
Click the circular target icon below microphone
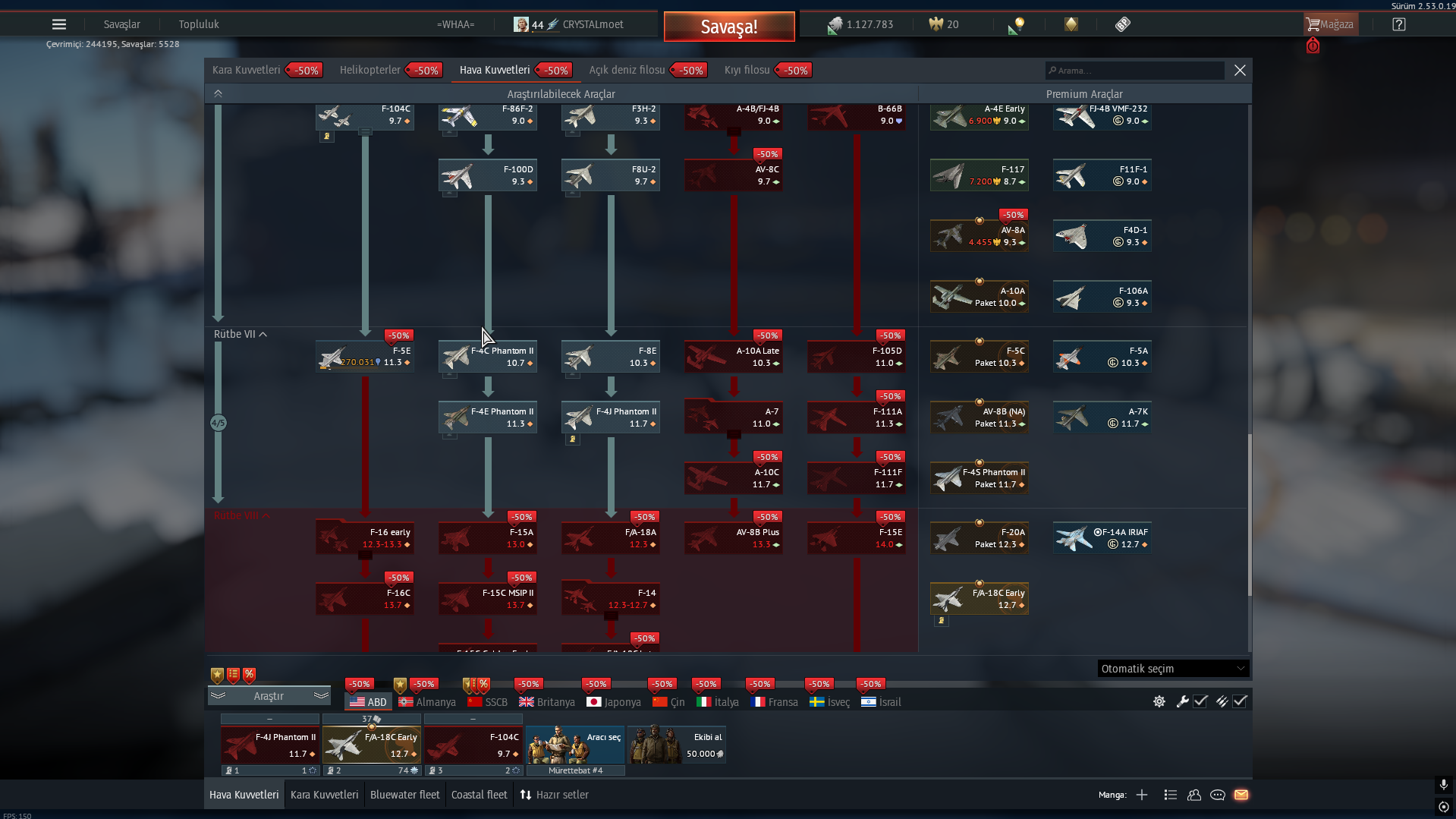1444,807
